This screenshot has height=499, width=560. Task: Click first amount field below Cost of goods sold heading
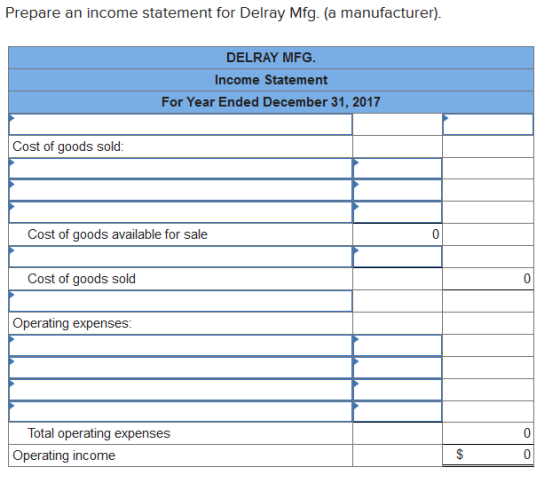point(397,168)
